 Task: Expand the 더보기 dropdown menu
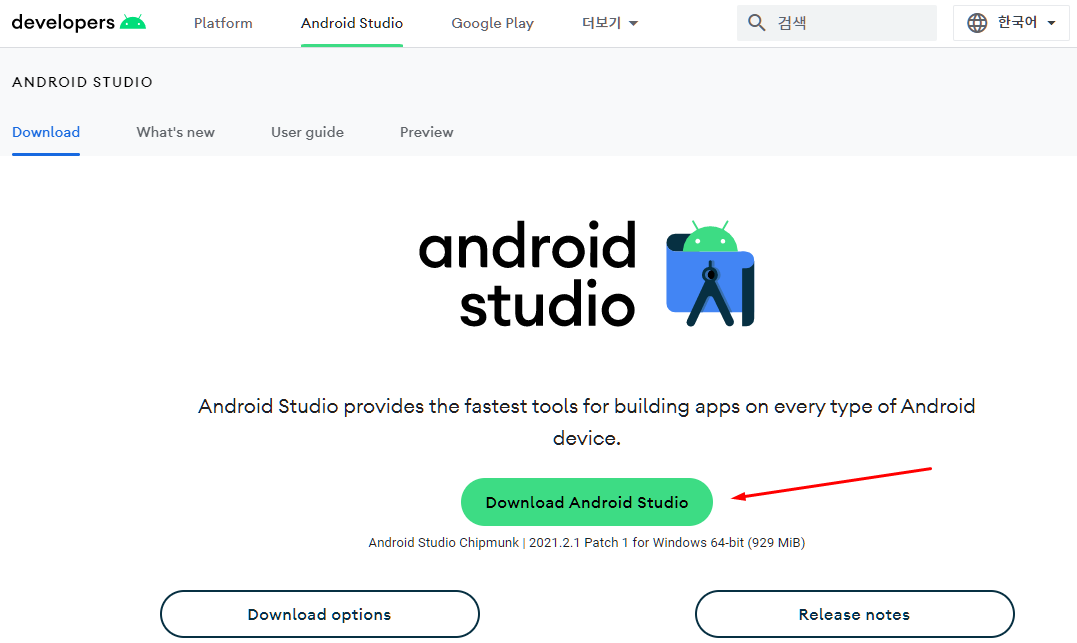coord(610,23)
